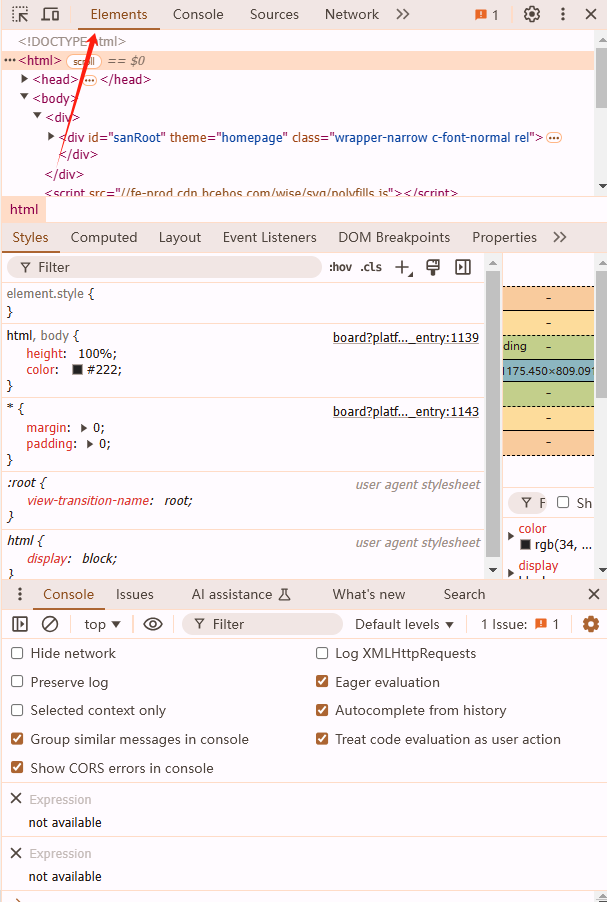Expand the margin shorthand property
Viewport: 607px width, 902px height.
click(x=84, y=428)
